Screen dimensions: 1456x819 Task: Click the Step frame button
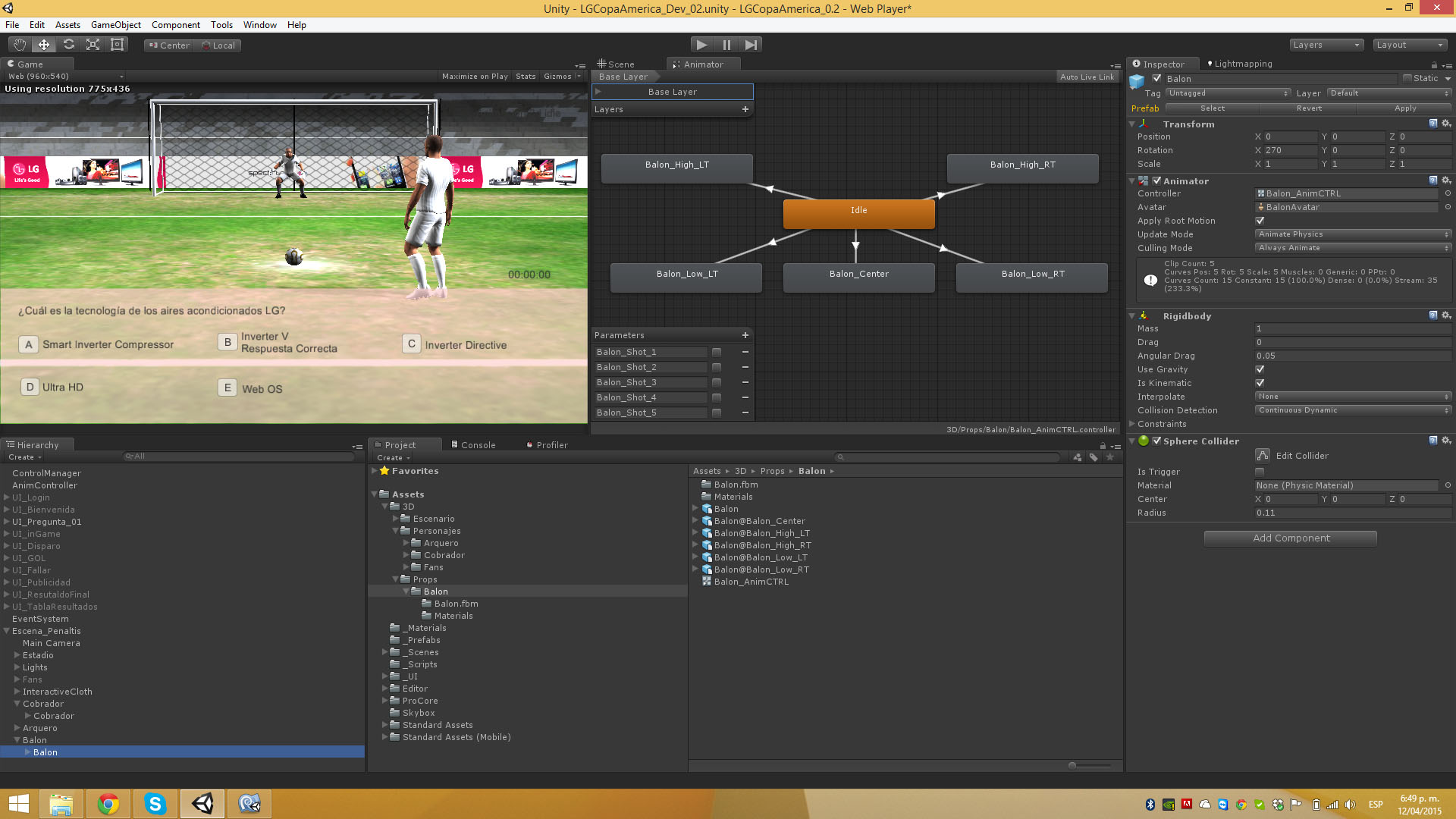point(751,45)
